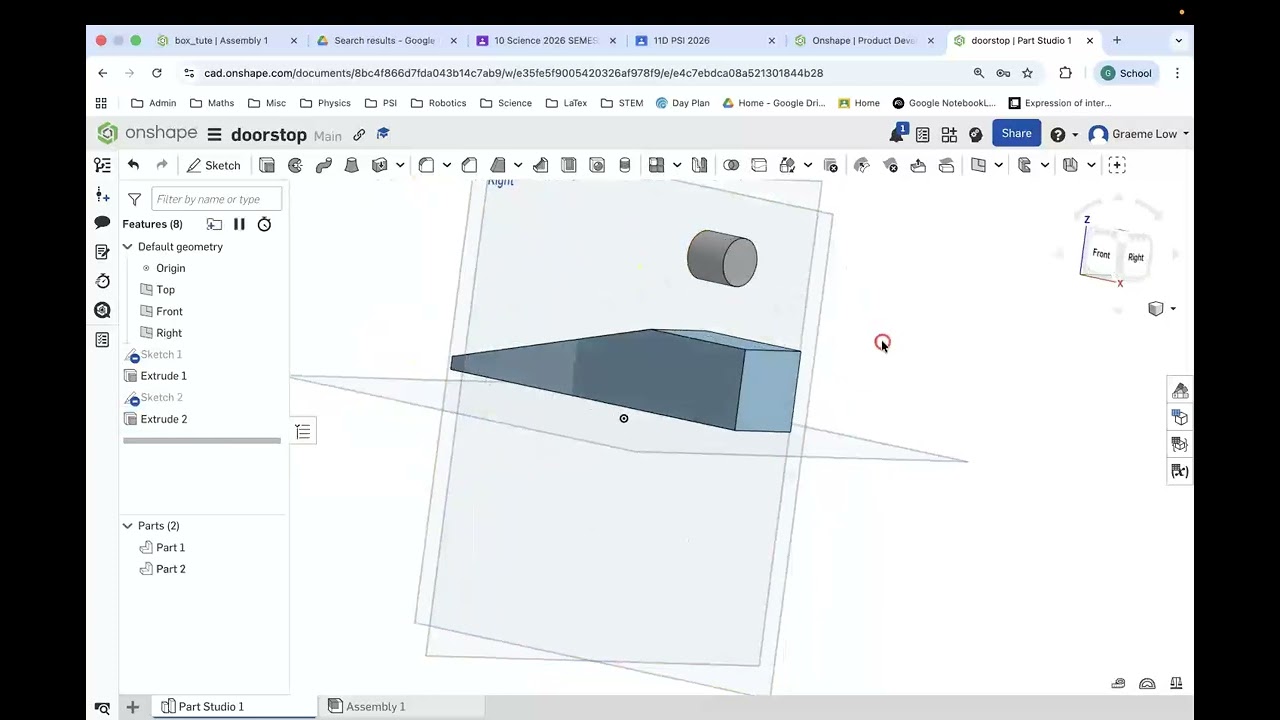Select Extrude 2 in feature list
The image size is (1280, 720).
[x=163, y=419]
